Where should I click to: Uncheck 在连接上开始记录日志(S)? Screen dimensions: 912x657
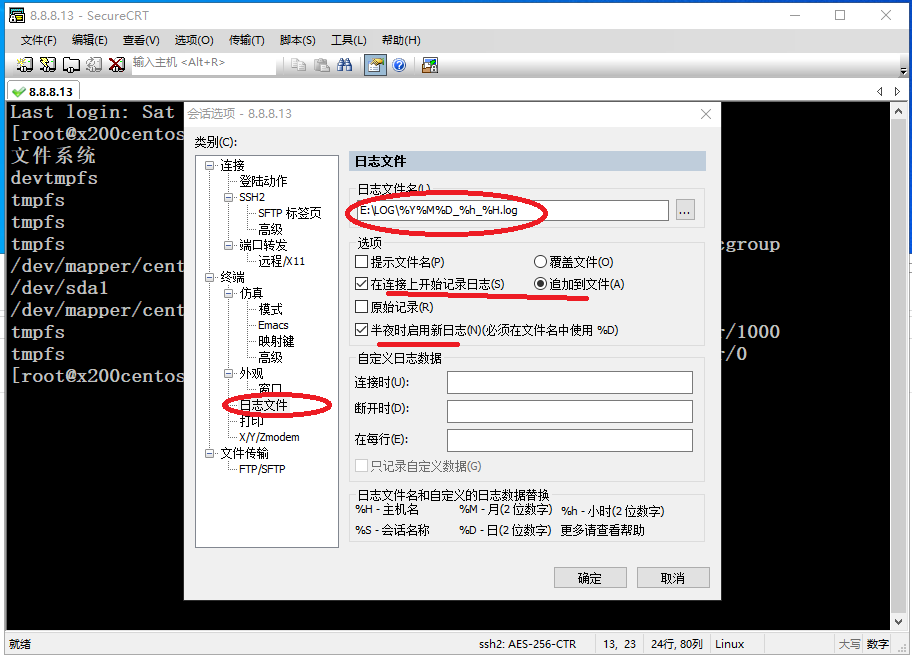tap(361, 284)
